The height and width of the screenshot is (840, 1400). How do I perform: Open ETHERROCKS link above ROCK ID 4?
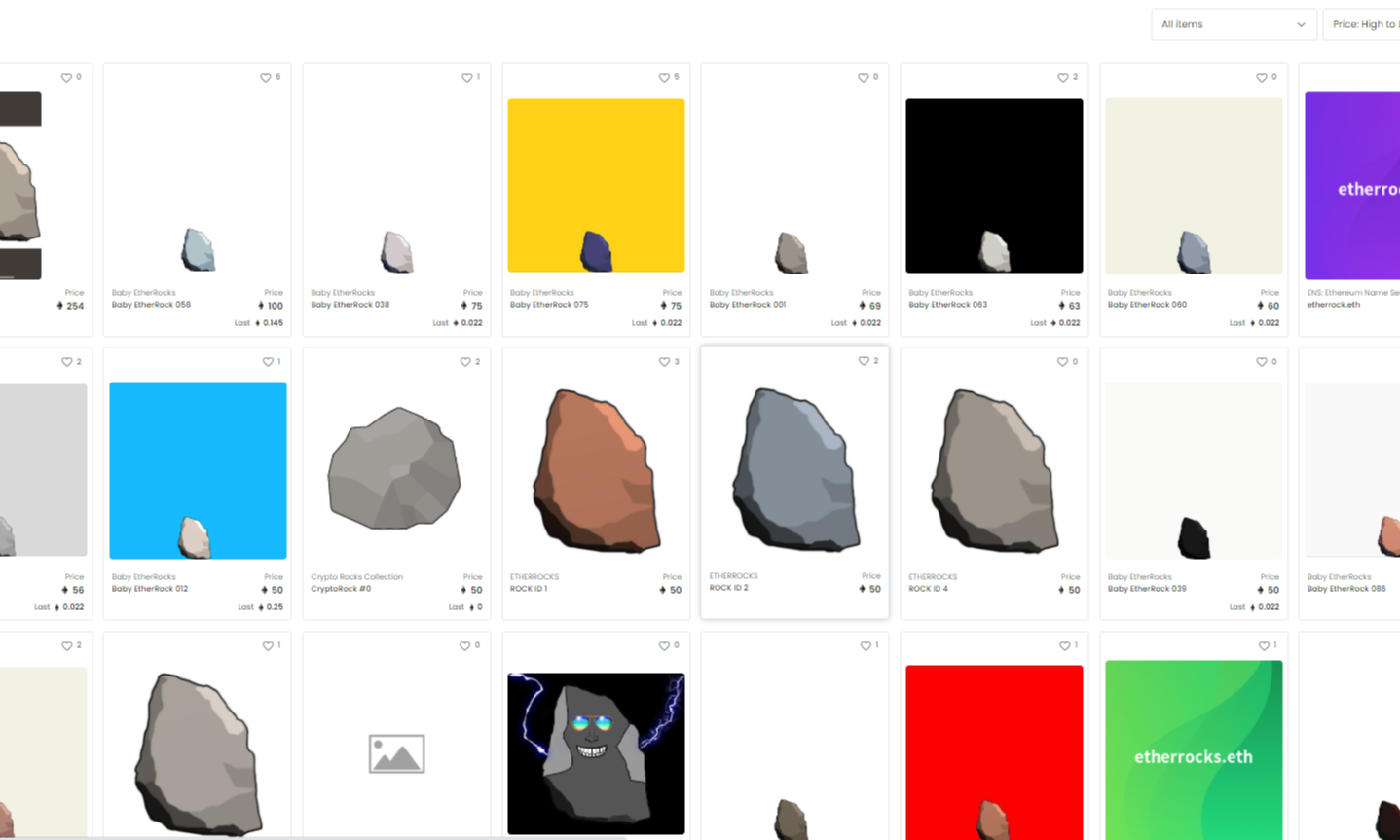pos(933,577)
